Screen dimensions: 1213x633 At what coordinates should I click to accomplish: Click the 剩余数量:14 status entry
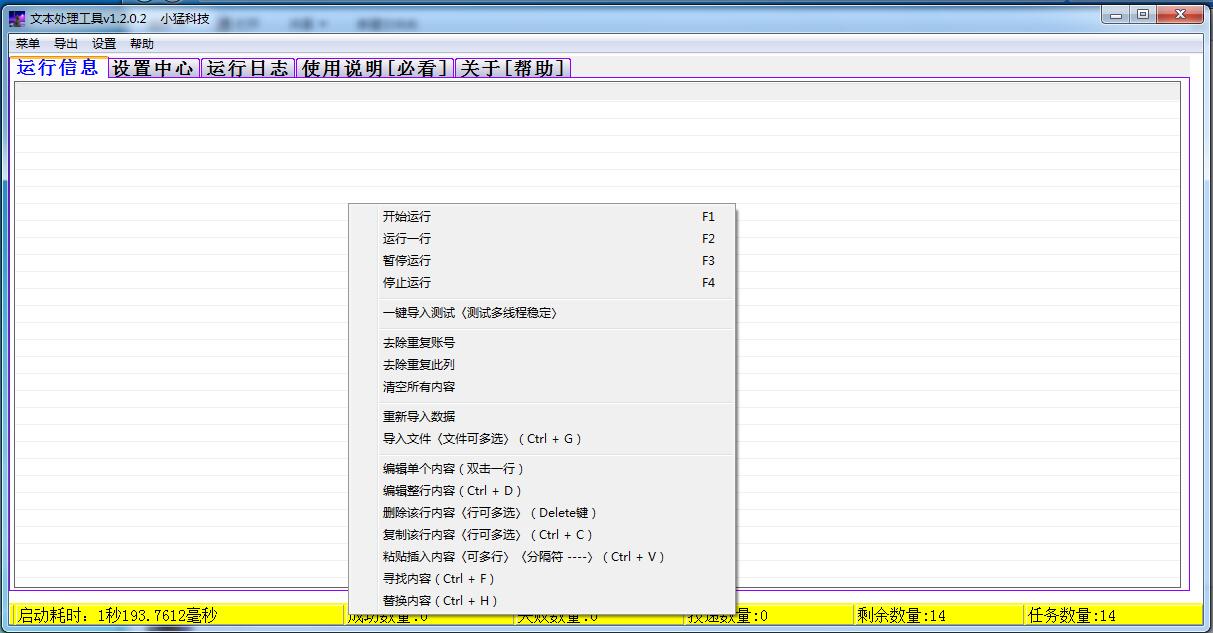pyautogui.click(x=938, y=615)
